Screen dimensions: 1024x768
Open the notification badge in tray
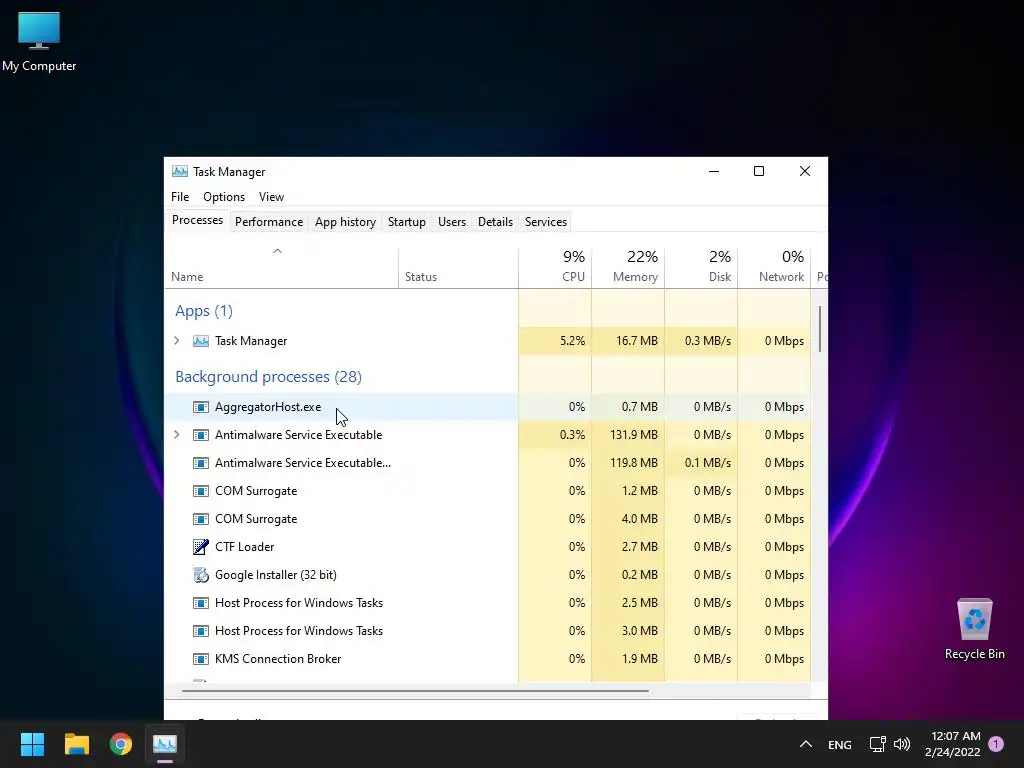click(x=996, y=743)
